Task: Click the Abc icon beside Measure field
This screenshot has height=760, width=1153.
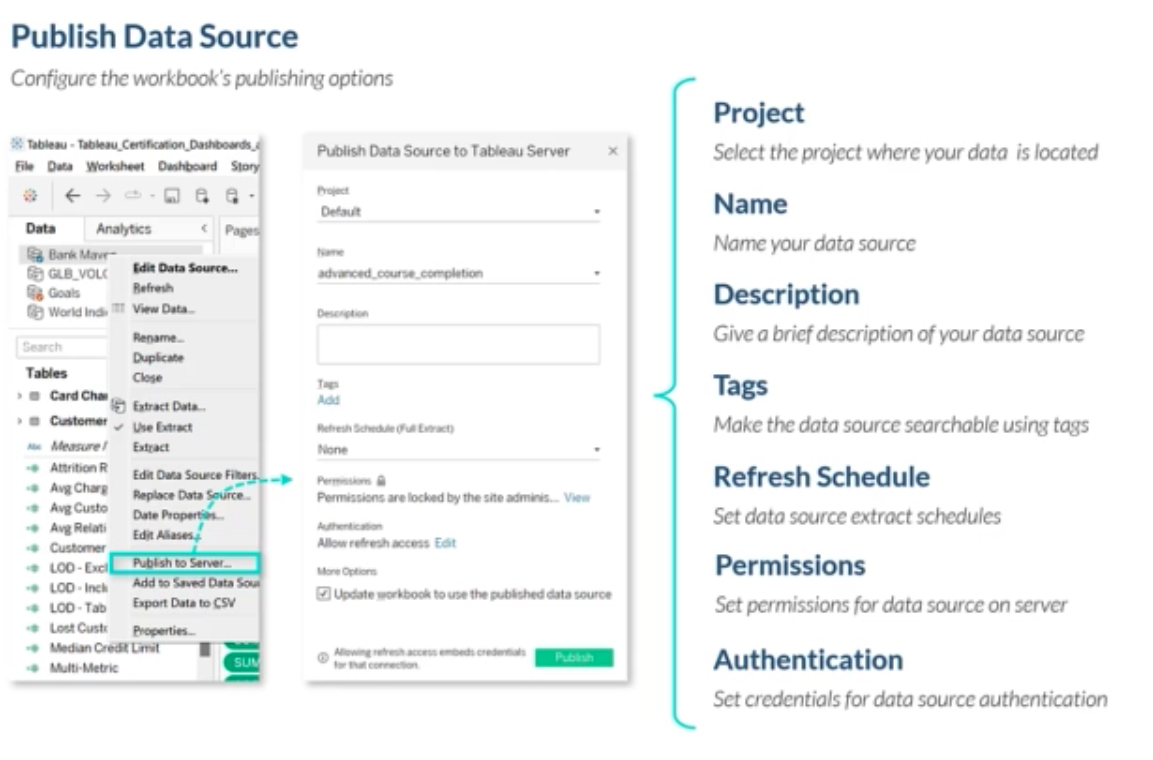Action: (34, 446)
